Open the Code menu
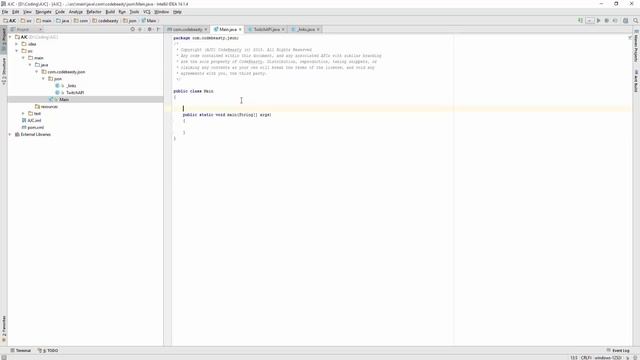The width and height of the screenshot is (640, 360). click(60, 12)
